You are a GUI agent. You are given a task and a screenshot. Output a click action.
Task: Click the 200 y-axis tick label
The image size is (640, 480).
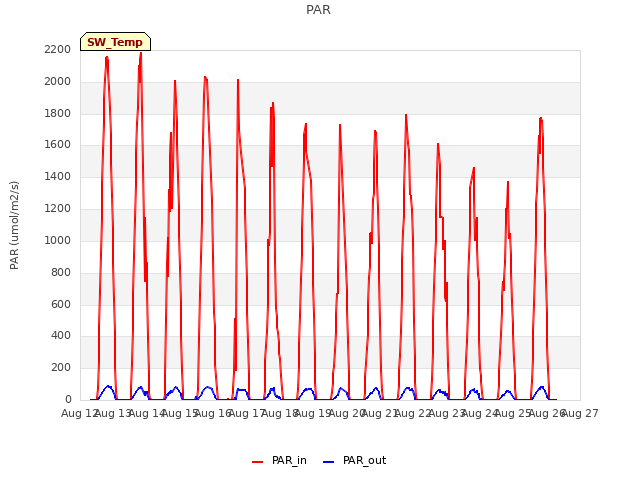61,367
